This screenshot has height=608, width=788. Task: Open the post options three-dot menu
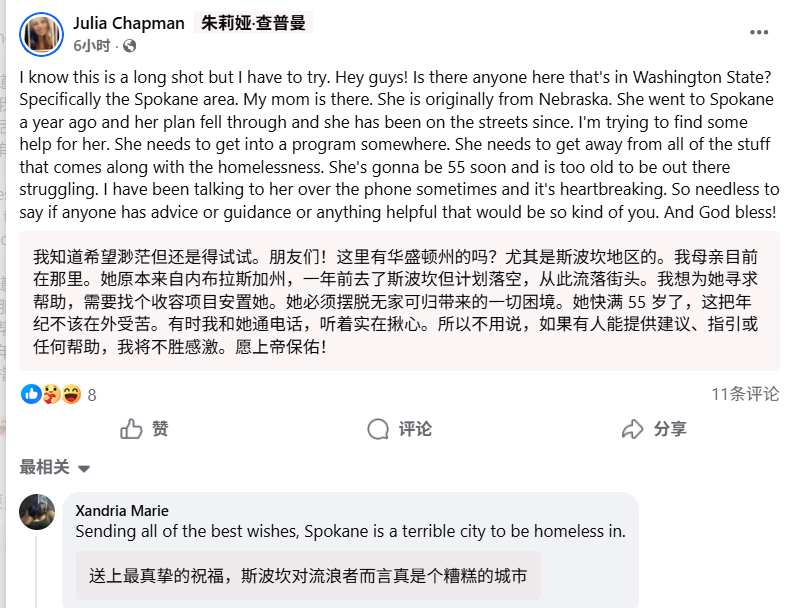(759, 32)
